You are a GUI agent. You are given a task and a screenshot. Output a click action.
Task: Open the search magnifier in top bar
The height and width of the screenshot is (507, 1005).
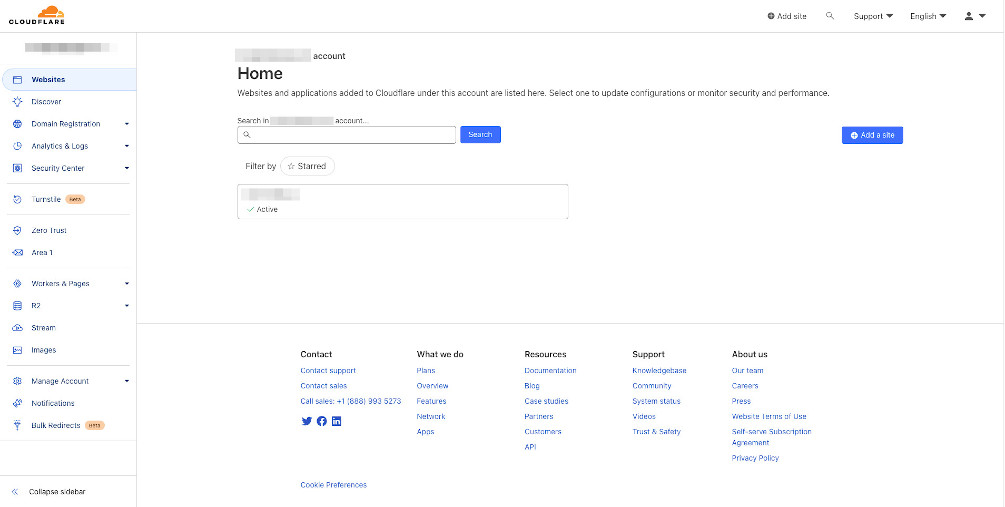830,16
